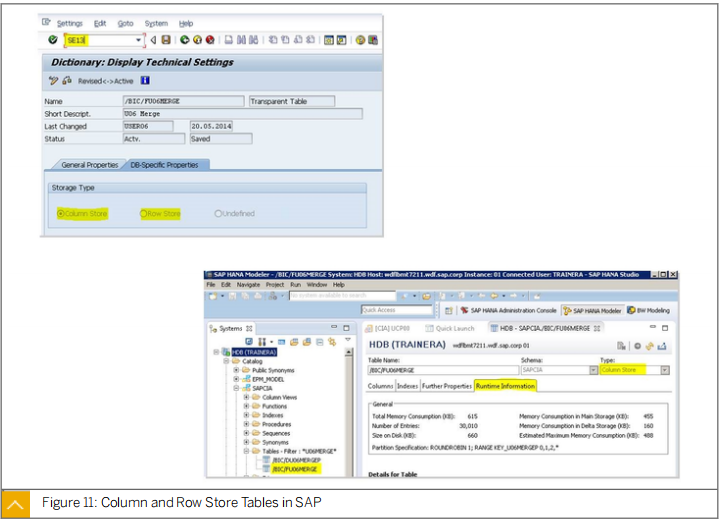Click the green Back arrow icon

coord(184,40)
